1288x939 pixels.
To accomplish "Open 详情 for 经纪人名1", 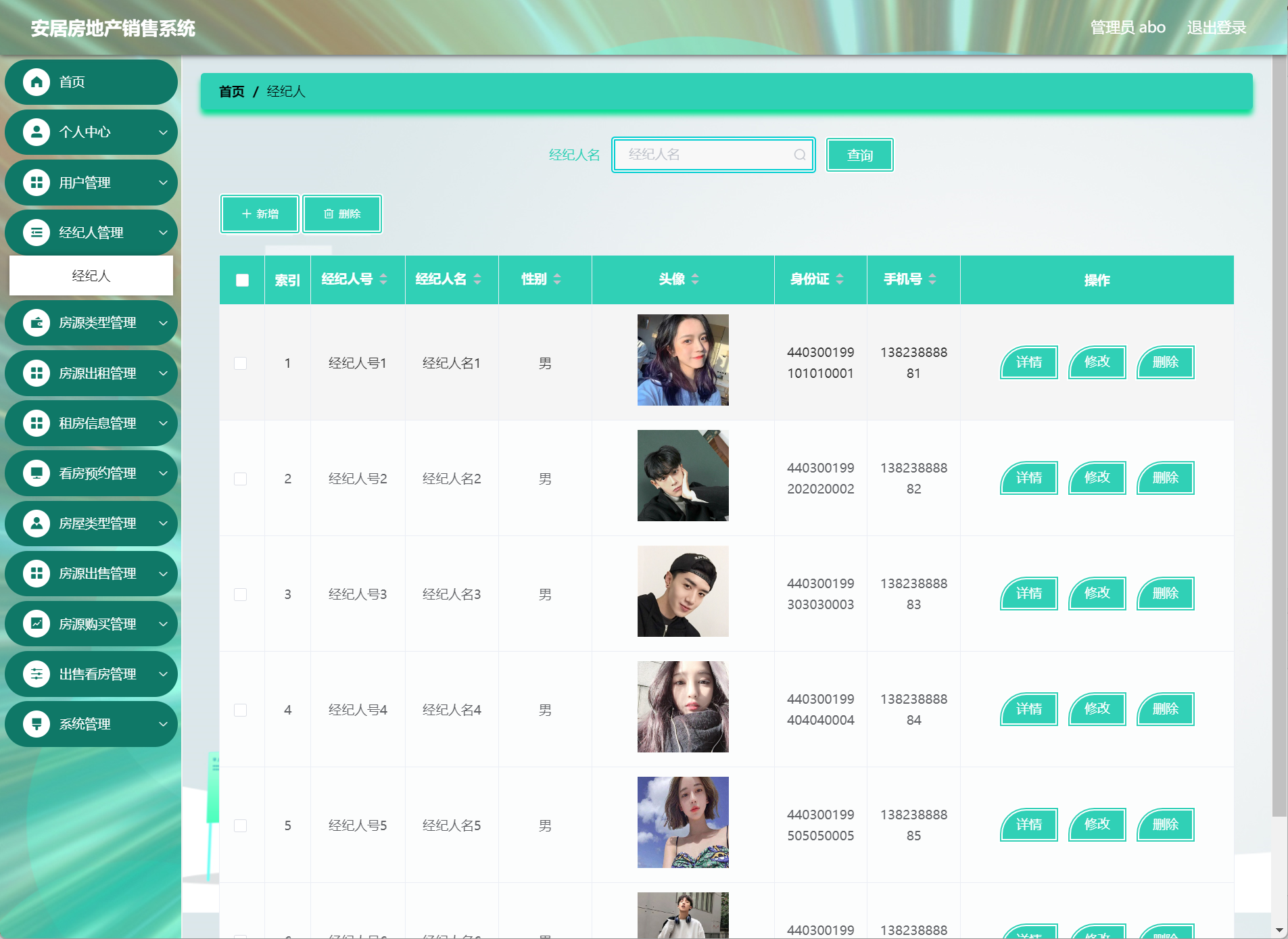I will tap(1029, 362).
